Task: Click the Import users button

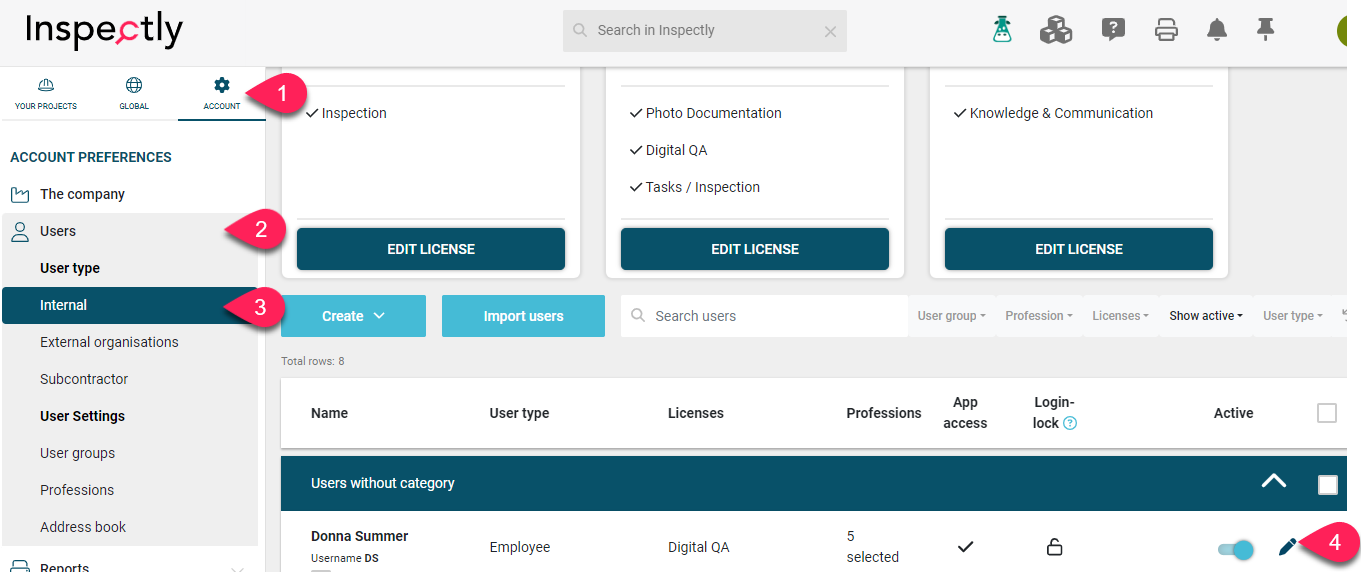Action: click(x=523, y=316)
